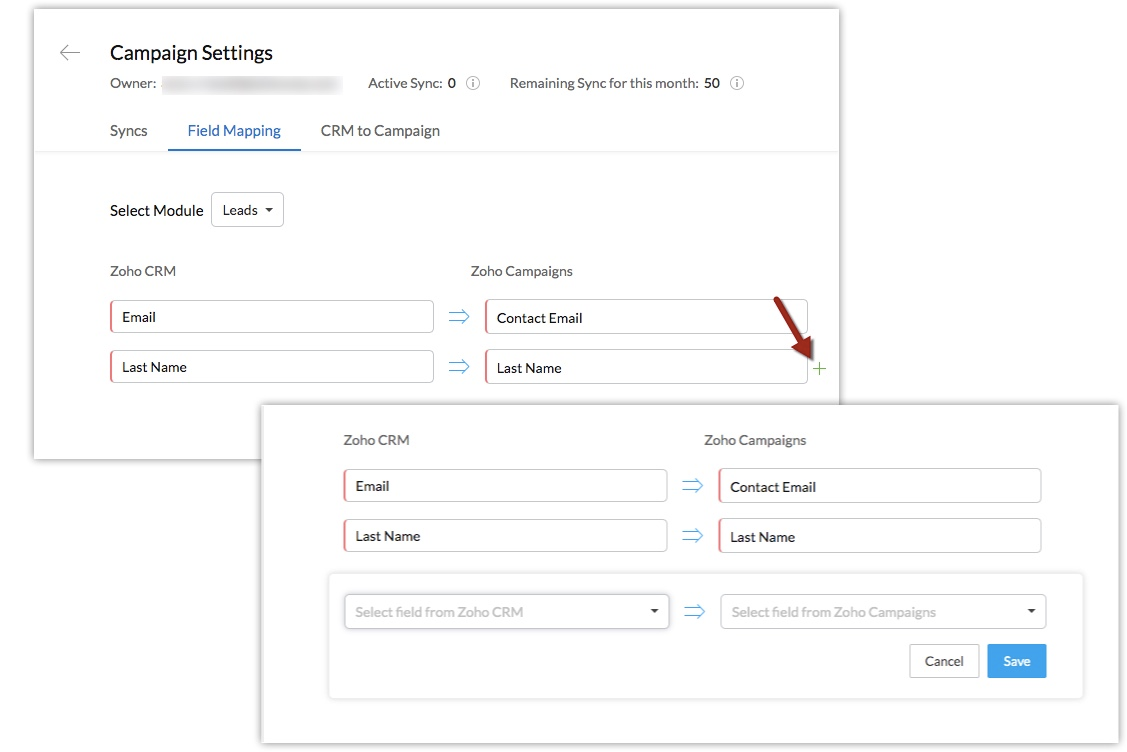Expand Select field from Zoho Campaigns dropdown
Screen dimensions: 1127x752
pos(883,612)
